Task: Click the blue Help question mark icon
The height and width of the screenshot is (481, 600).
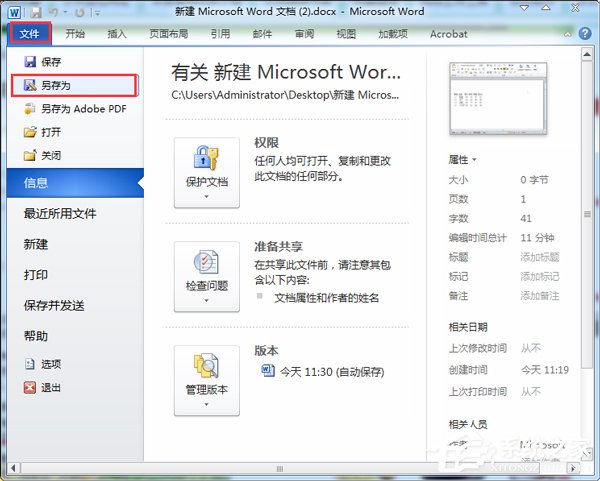Action: 585,34
